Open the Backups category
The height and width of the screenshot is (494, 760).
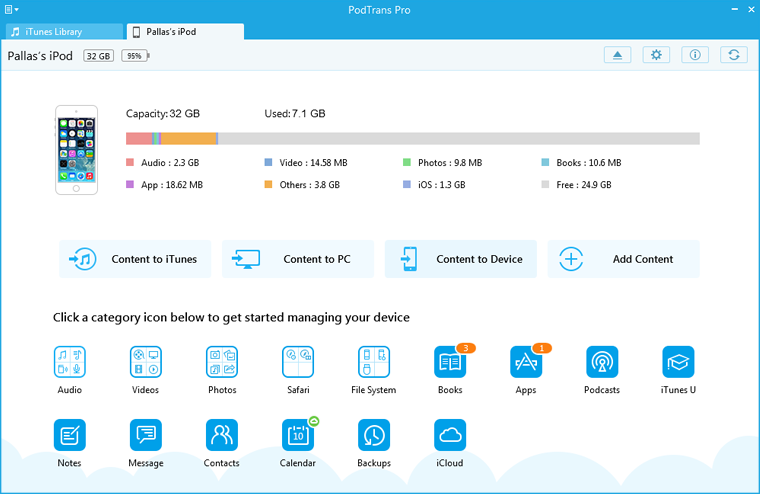[x=374, y=435]
